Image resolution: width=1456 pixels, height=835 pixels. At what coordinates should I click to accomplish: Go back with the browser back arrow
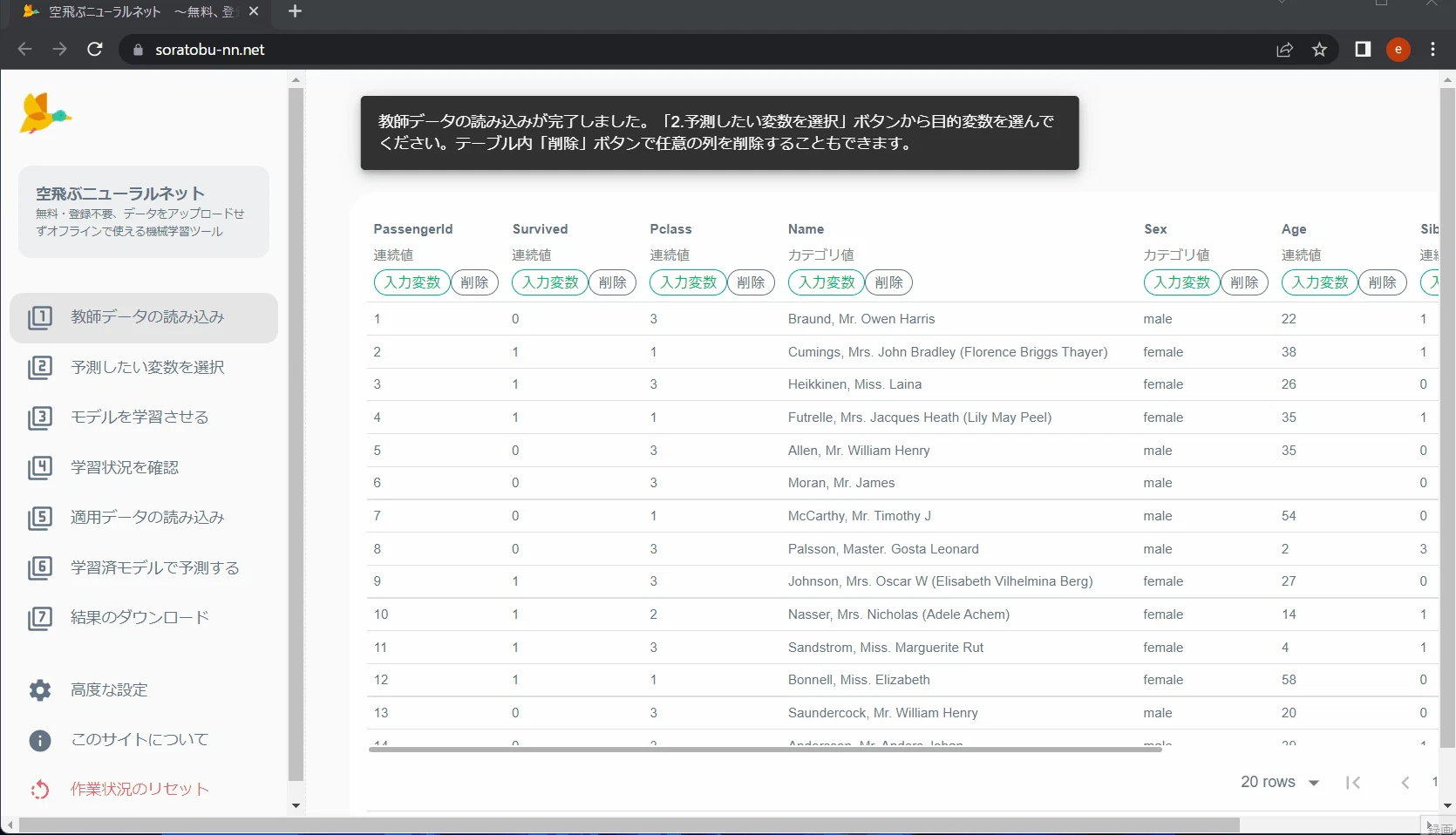pos(25,50)
